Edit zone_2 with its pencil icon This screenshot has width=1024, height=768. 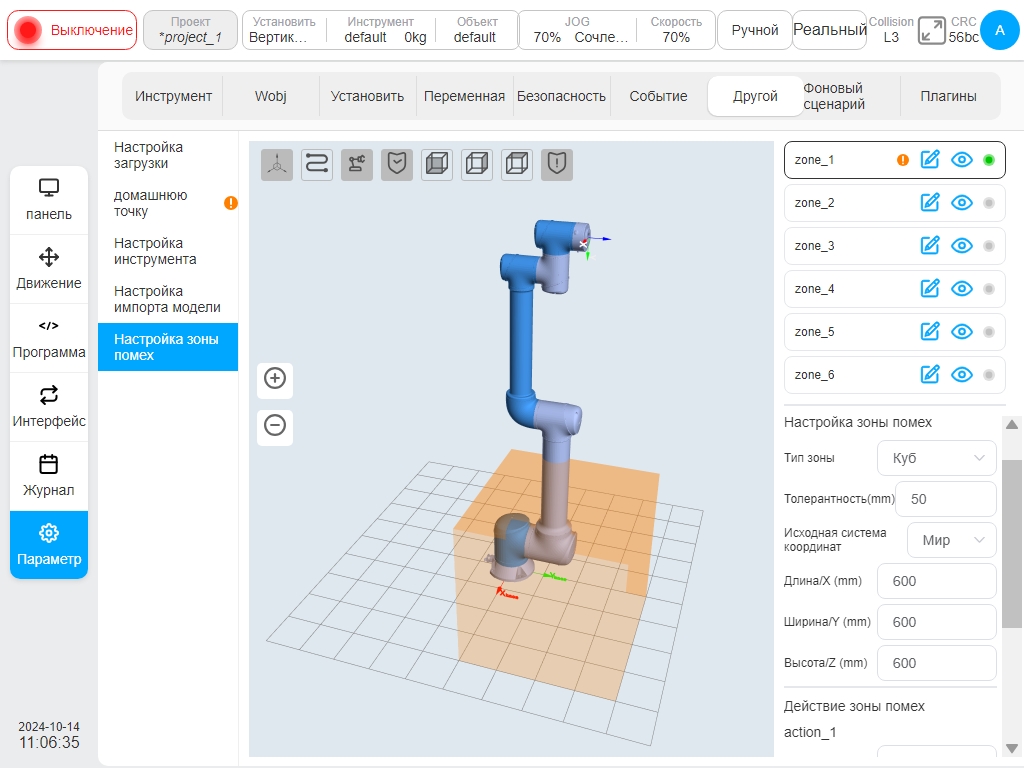tap(930, 202)
